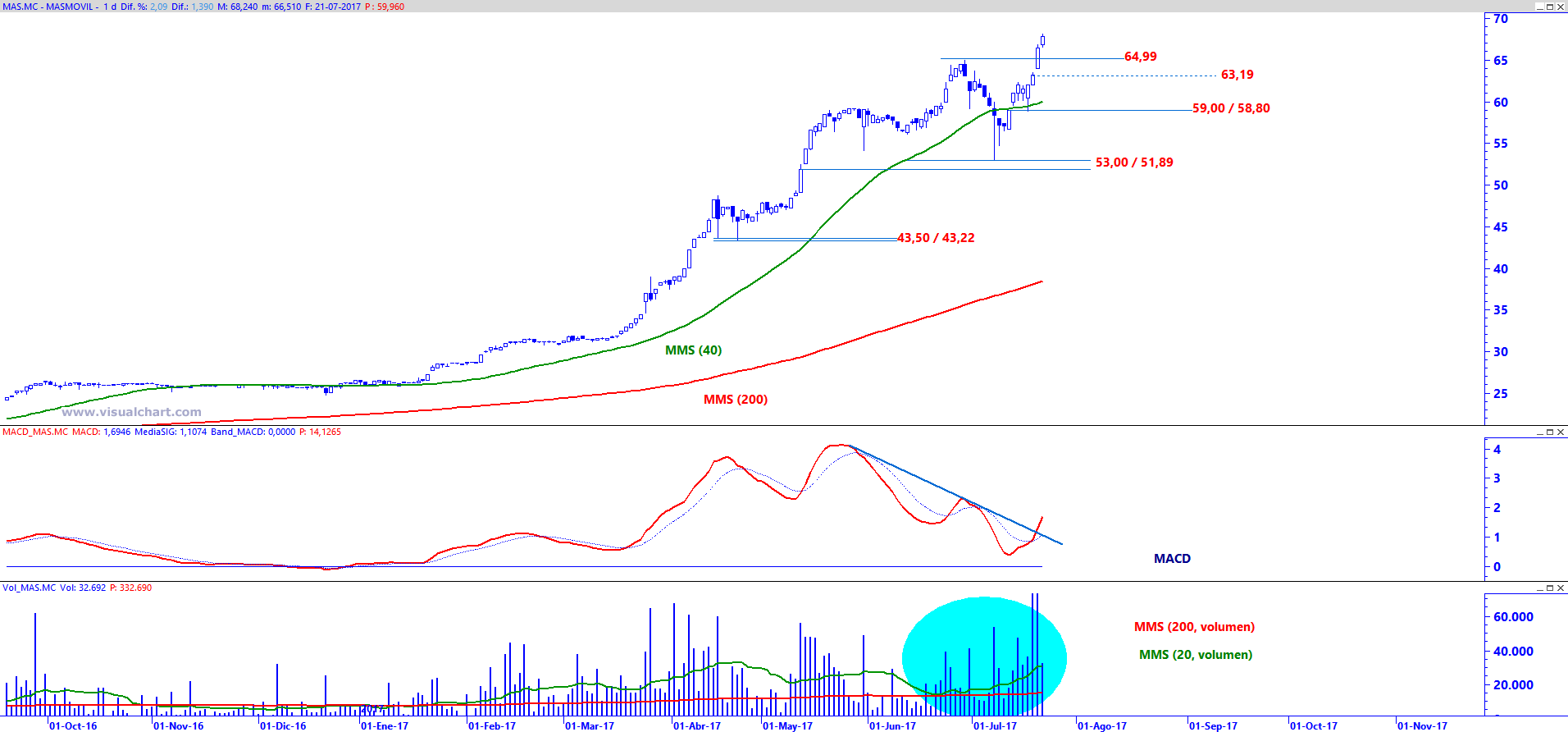Screen dimensions: 1568x732
Task: Select the Vol_MAS.MC volume header label
Action: [x=30, y=588]
